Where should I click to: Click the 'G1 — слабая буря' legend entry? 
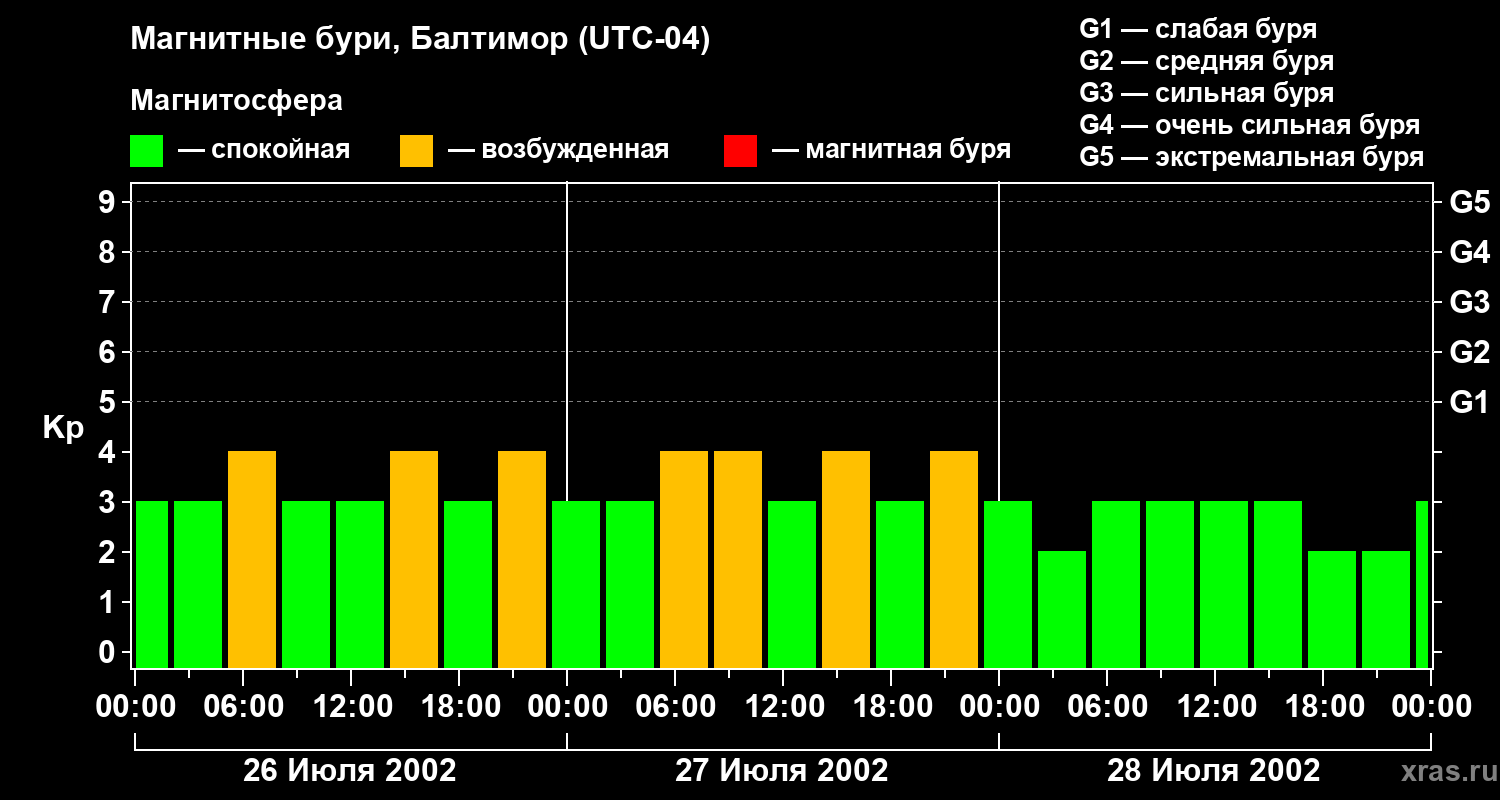tap(1198, 29)
